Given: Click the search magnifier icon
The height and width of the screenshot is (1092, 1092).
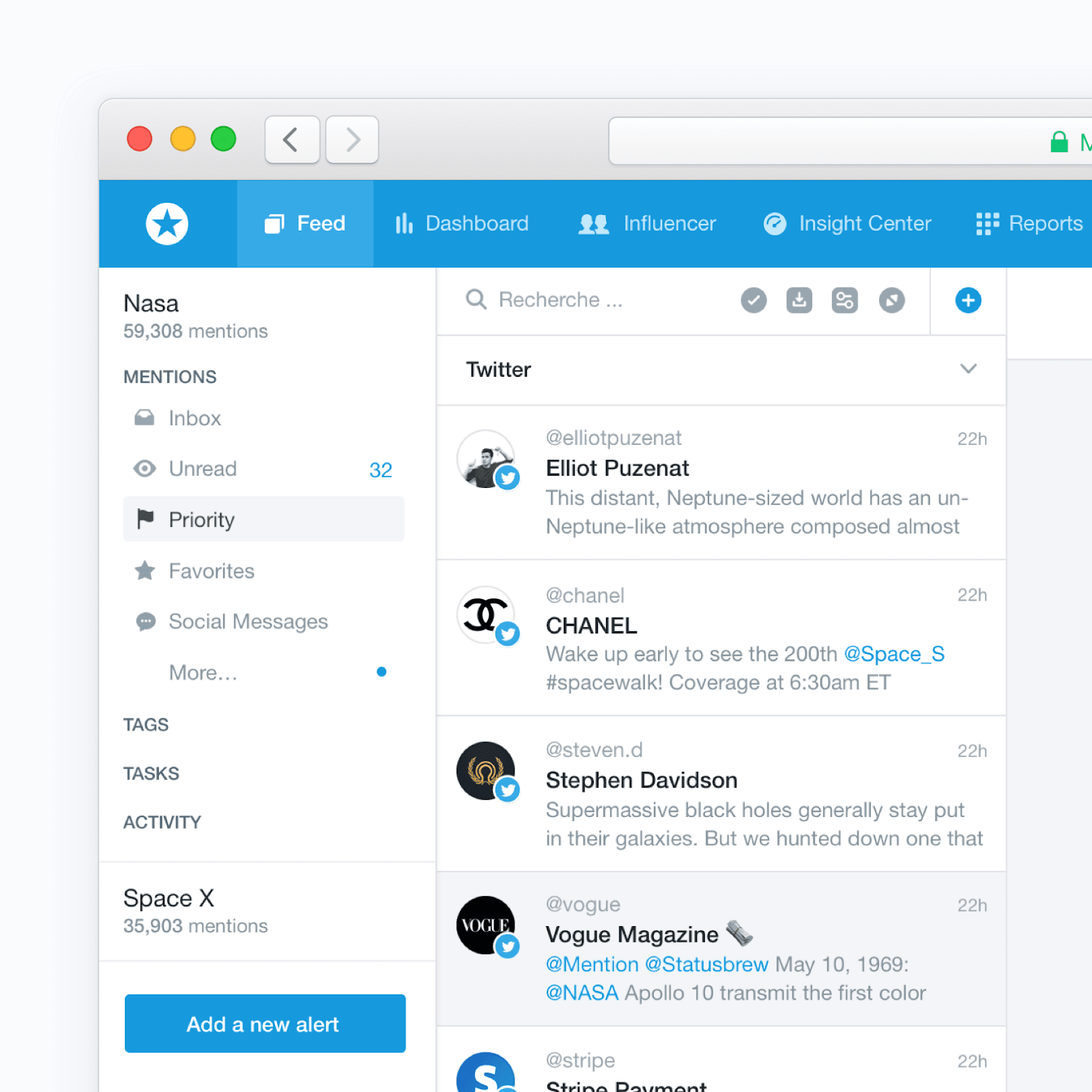Looking at the screenshot, I should coord(476,300).
